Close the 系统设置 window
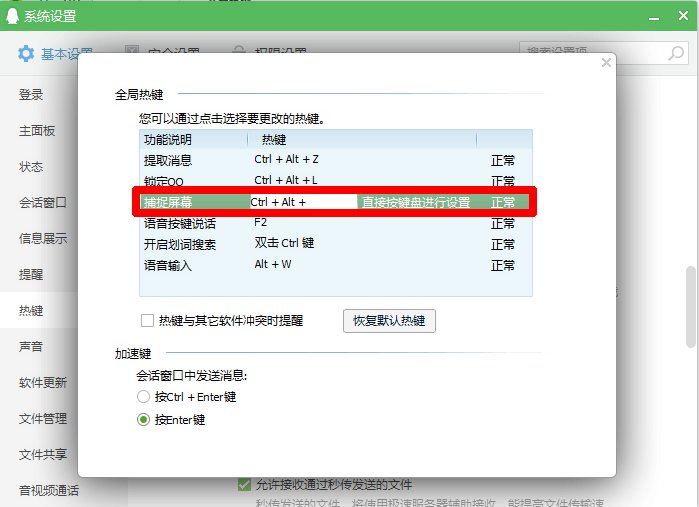The height and width of the screenshot is (507, 699). [683, 16]
